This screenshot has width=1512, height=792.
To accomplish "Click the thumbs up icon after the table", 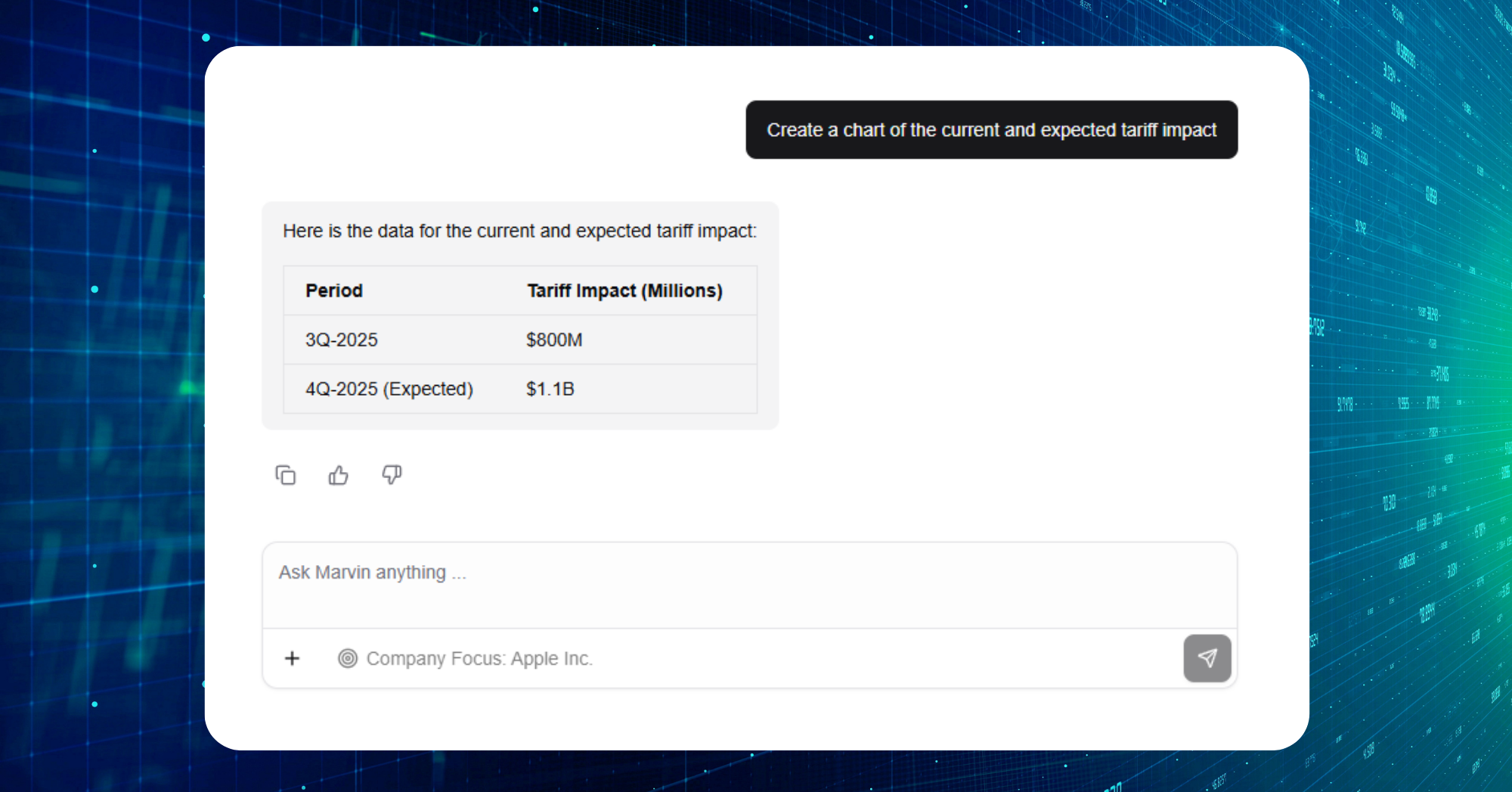I will (338, 474).
